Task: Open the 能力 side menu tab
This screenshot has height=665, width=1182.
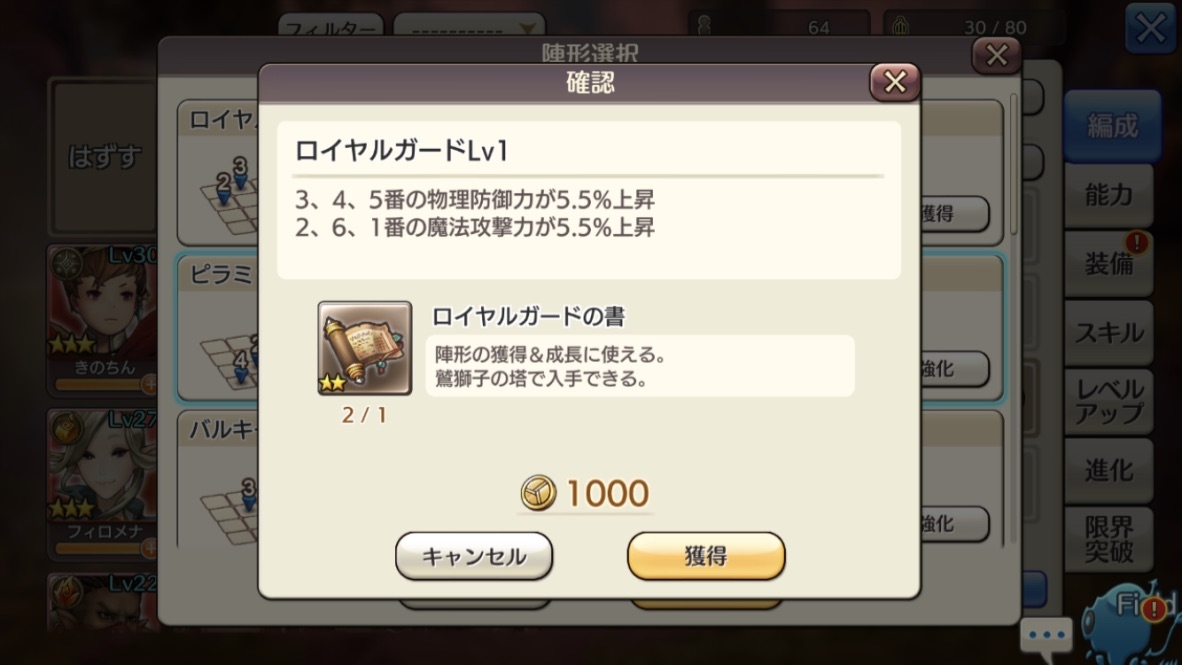Action: coord(1109,195)
